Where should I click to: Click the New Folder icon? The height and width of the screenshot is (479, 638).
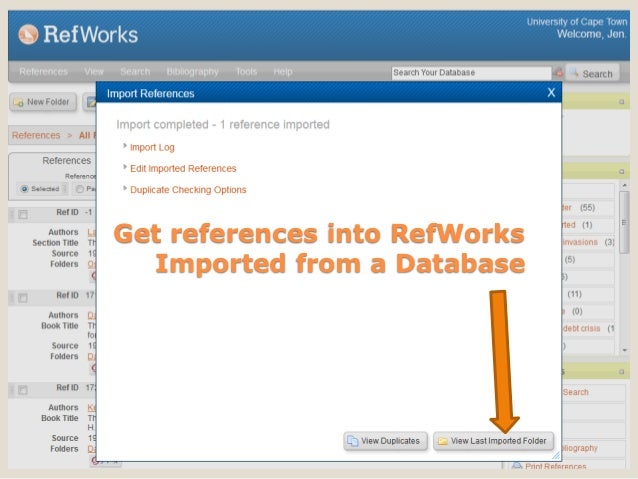tap(18, 102)
